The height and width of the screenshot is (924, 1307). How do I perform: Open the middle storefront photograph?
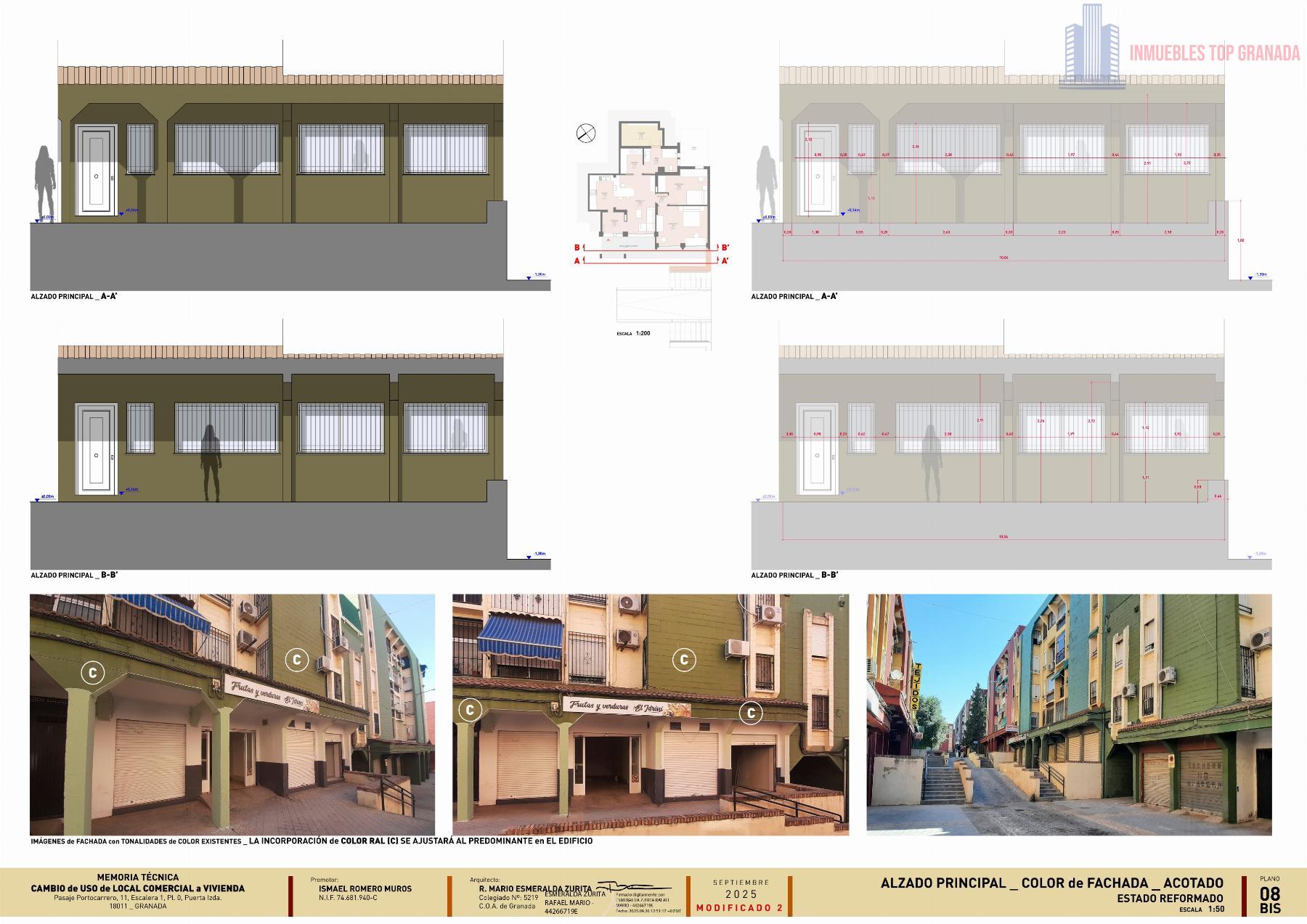pos(650,715)
